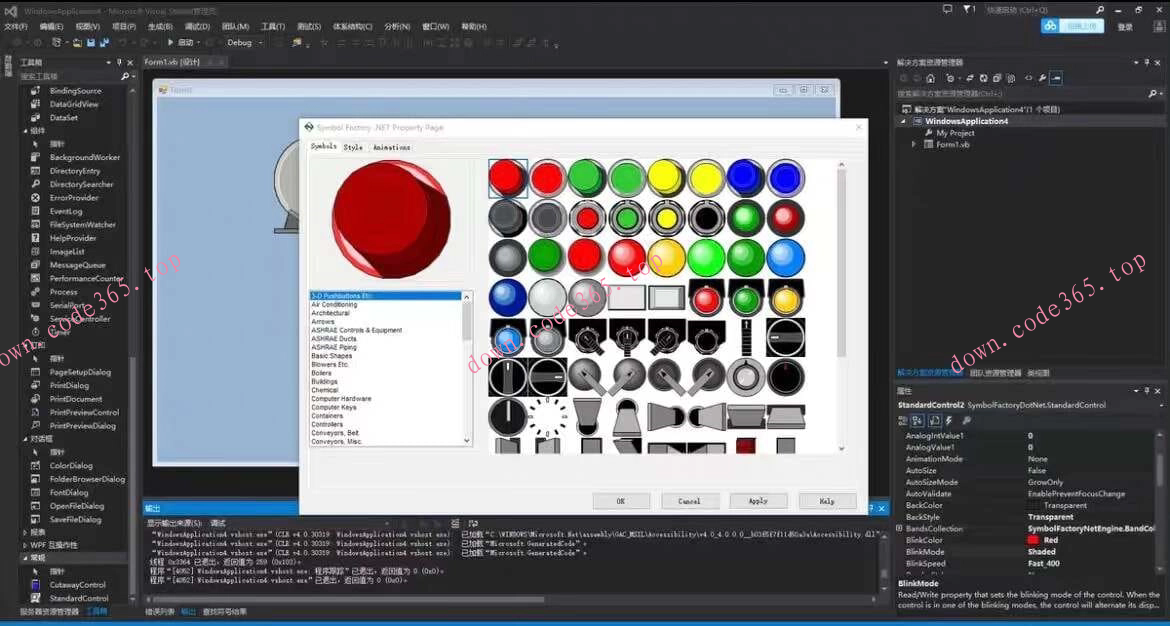The height and width of the screenshot is (626, 1170).
Task: Click the Save icon in main toolbar
Action: (x=90, y=43)
